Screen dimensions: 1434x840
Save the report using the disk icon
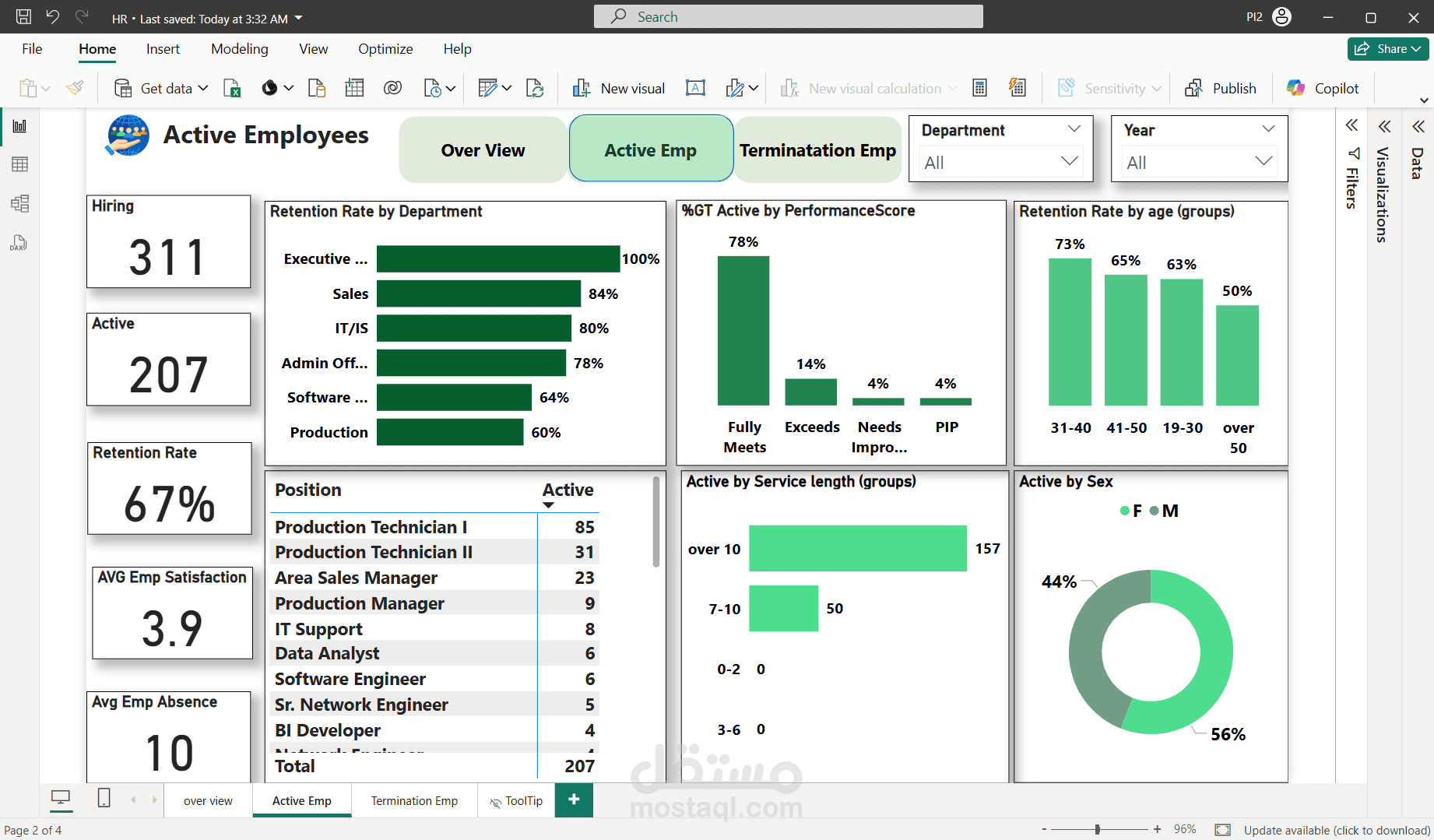click(23, 16)
